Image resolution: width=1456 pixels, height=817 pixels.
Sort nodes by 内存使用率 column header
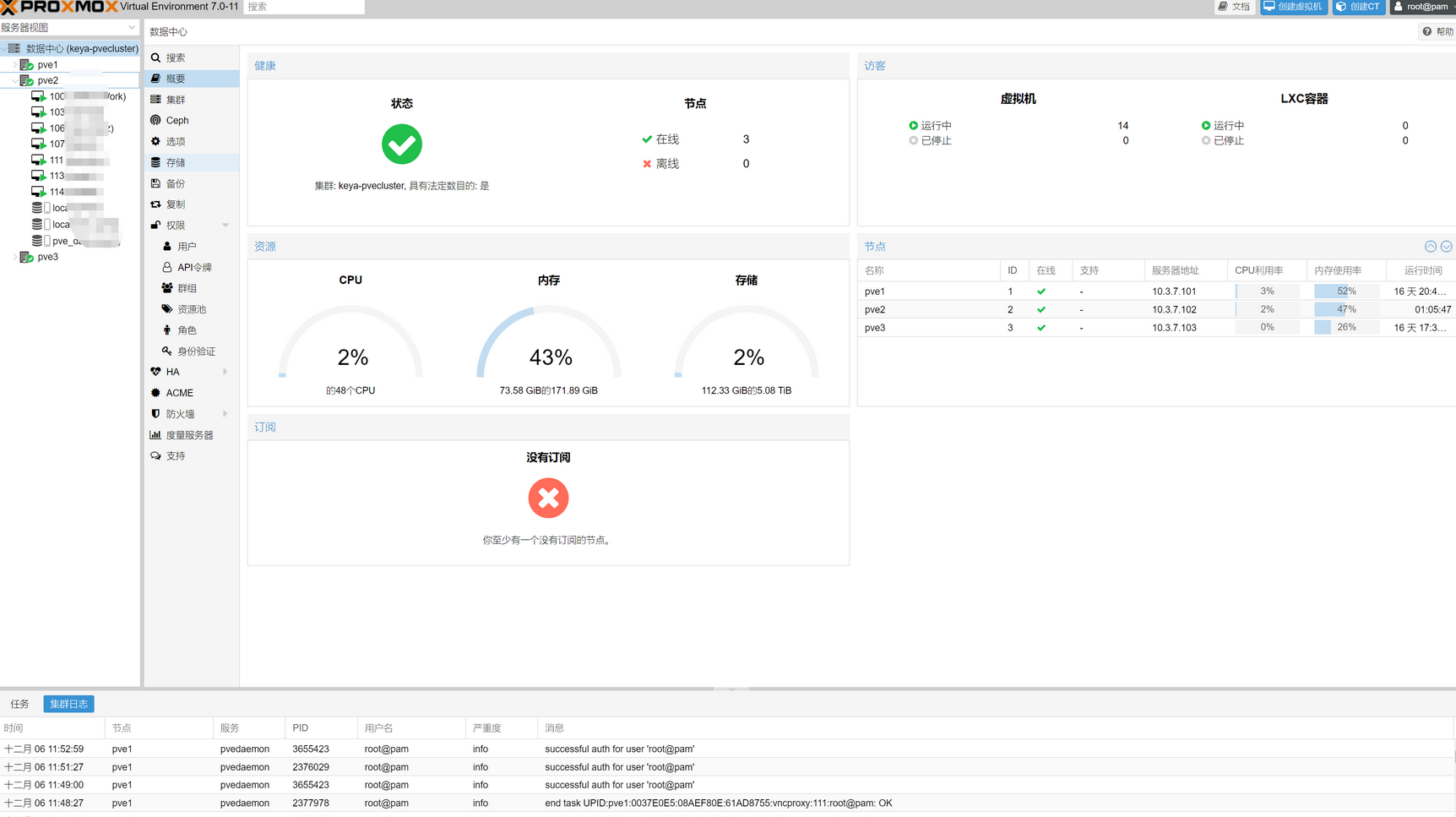(x=1346, y=271)
